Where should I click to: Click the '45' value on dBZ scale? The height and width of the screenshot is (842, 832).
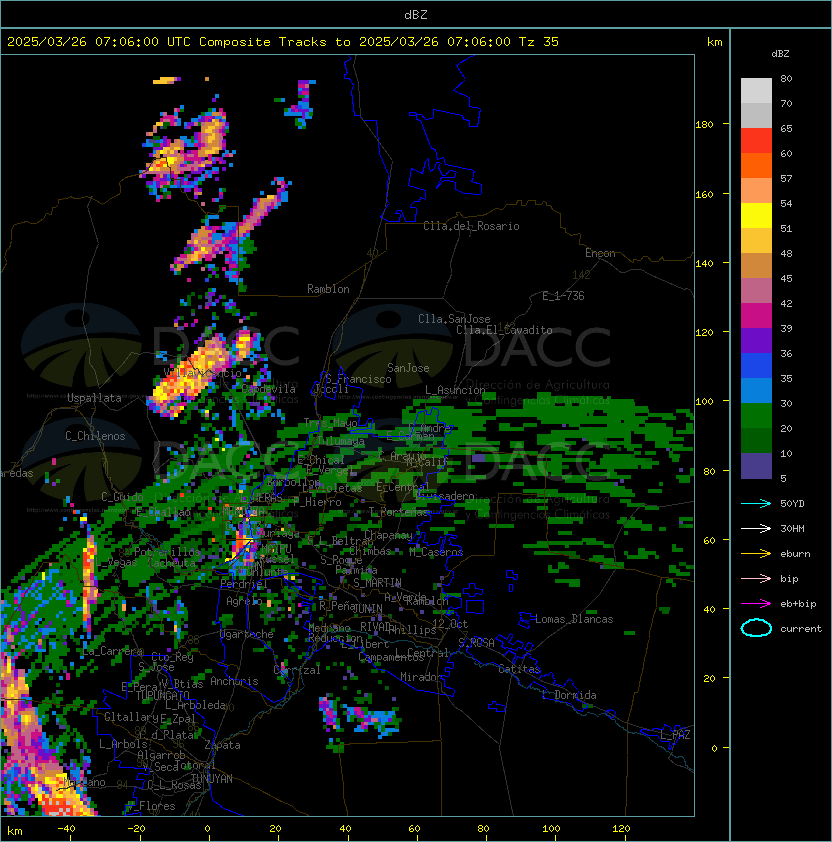(x=786, y=279)
